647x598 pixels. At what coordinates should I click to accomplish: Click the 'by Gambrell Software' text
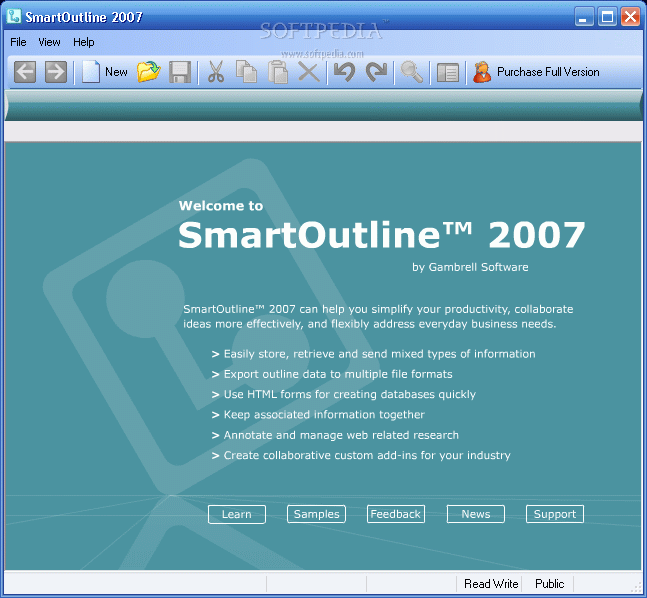pyautogui.click(x=470, y=267)
